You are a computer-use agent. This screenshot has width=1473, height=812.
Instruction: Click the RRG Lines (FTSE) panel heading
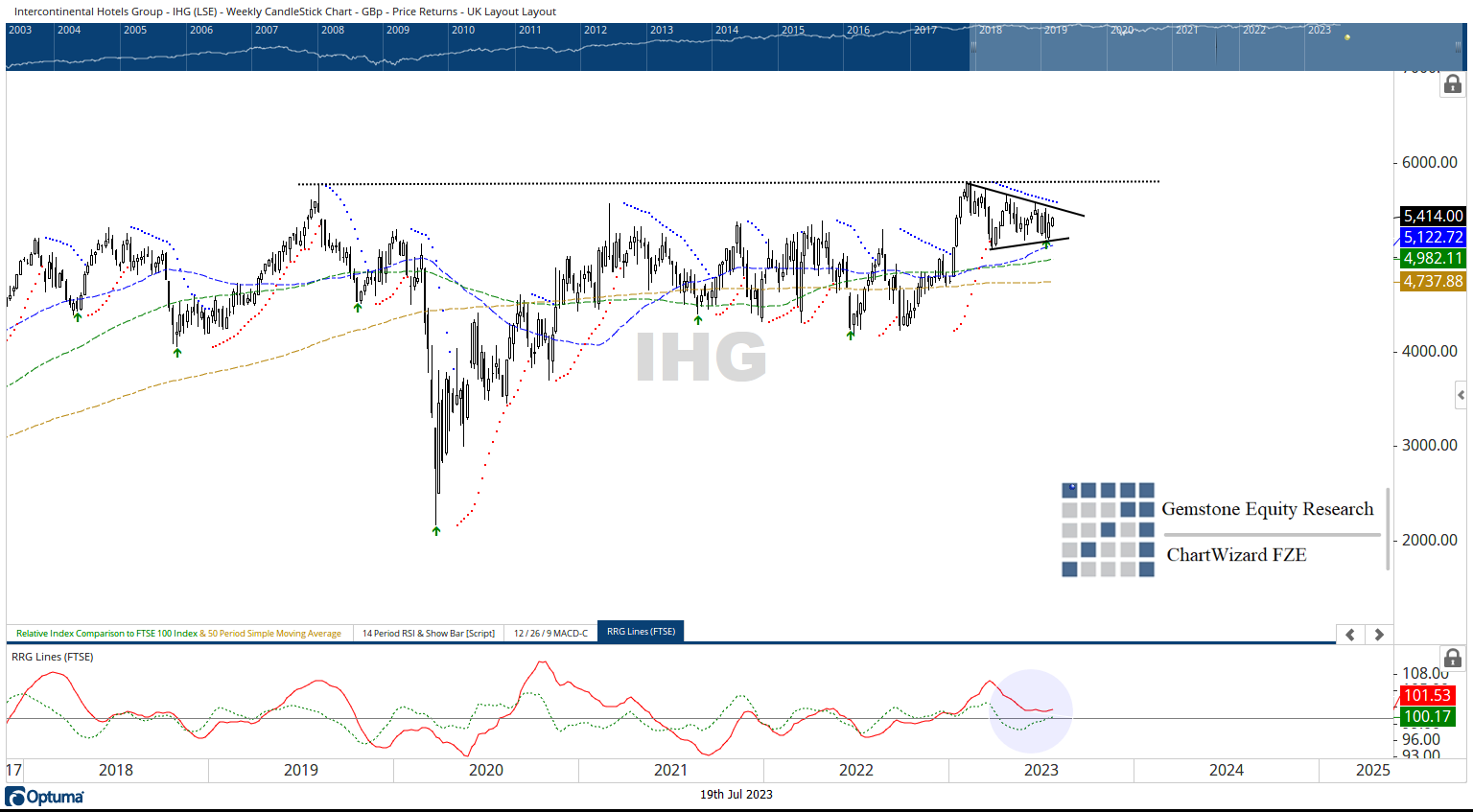[53, 657]
